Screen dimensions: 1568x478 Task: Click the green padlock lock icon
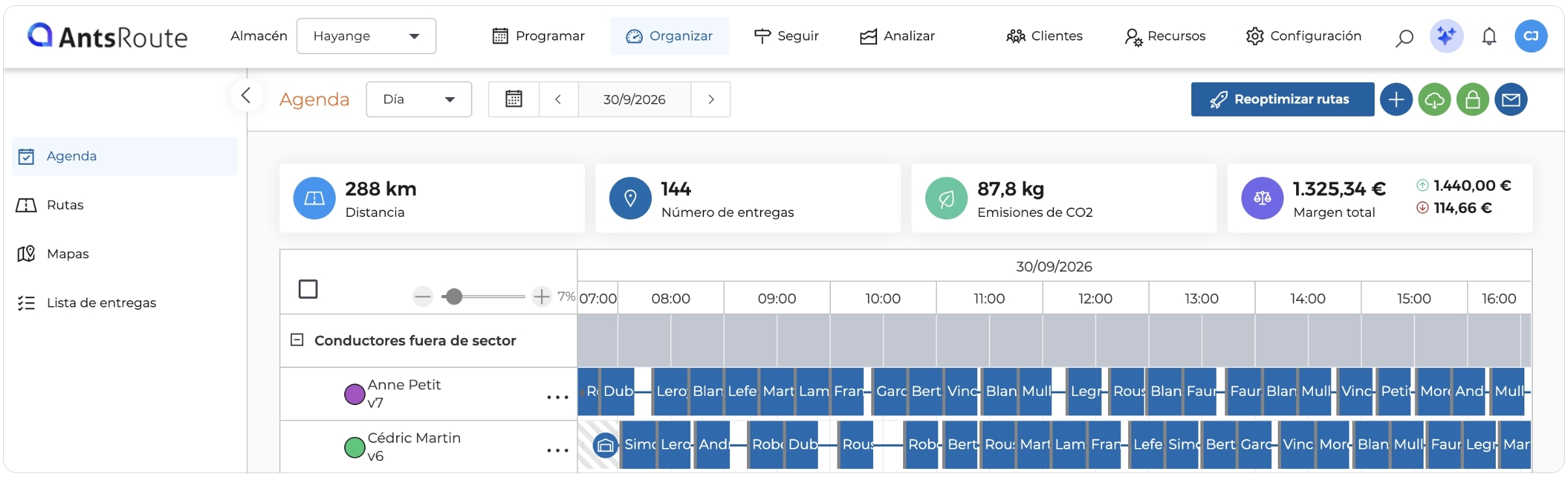click(x=1473, y=100)
